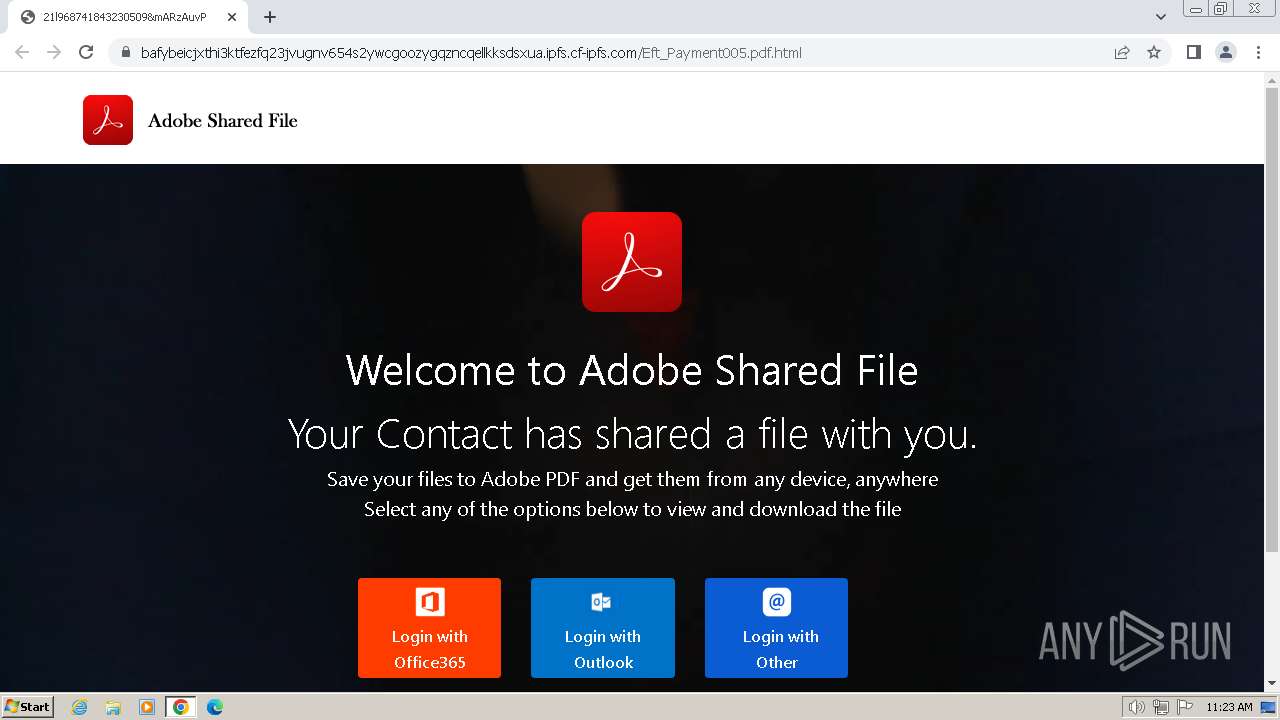Click the Login with Office365 button

pos(429,628)
